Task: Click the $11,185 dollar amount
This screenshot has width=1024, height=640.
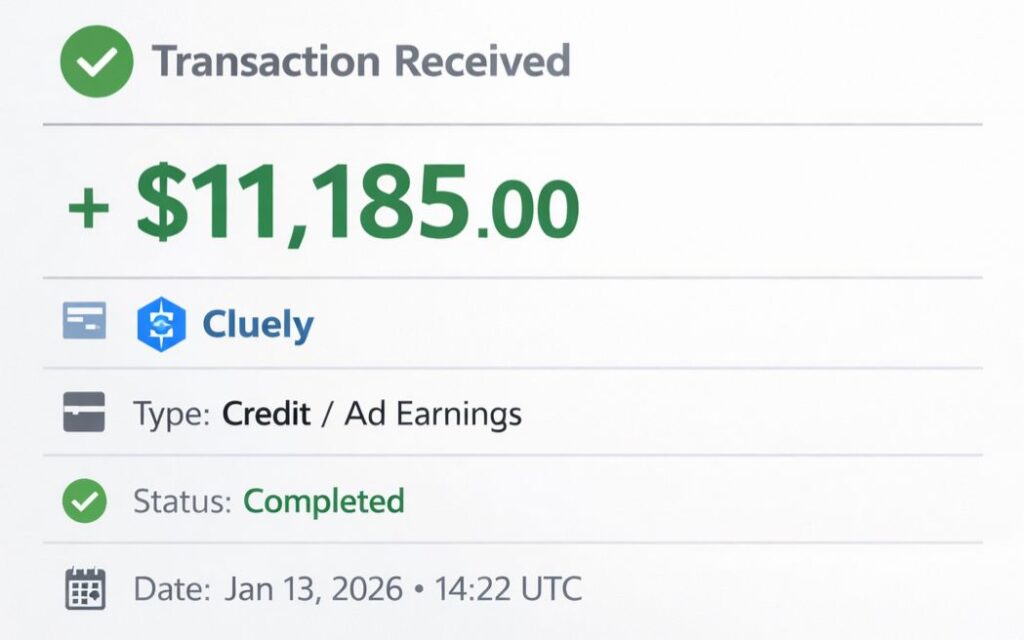Action: [x=302, y=202]
